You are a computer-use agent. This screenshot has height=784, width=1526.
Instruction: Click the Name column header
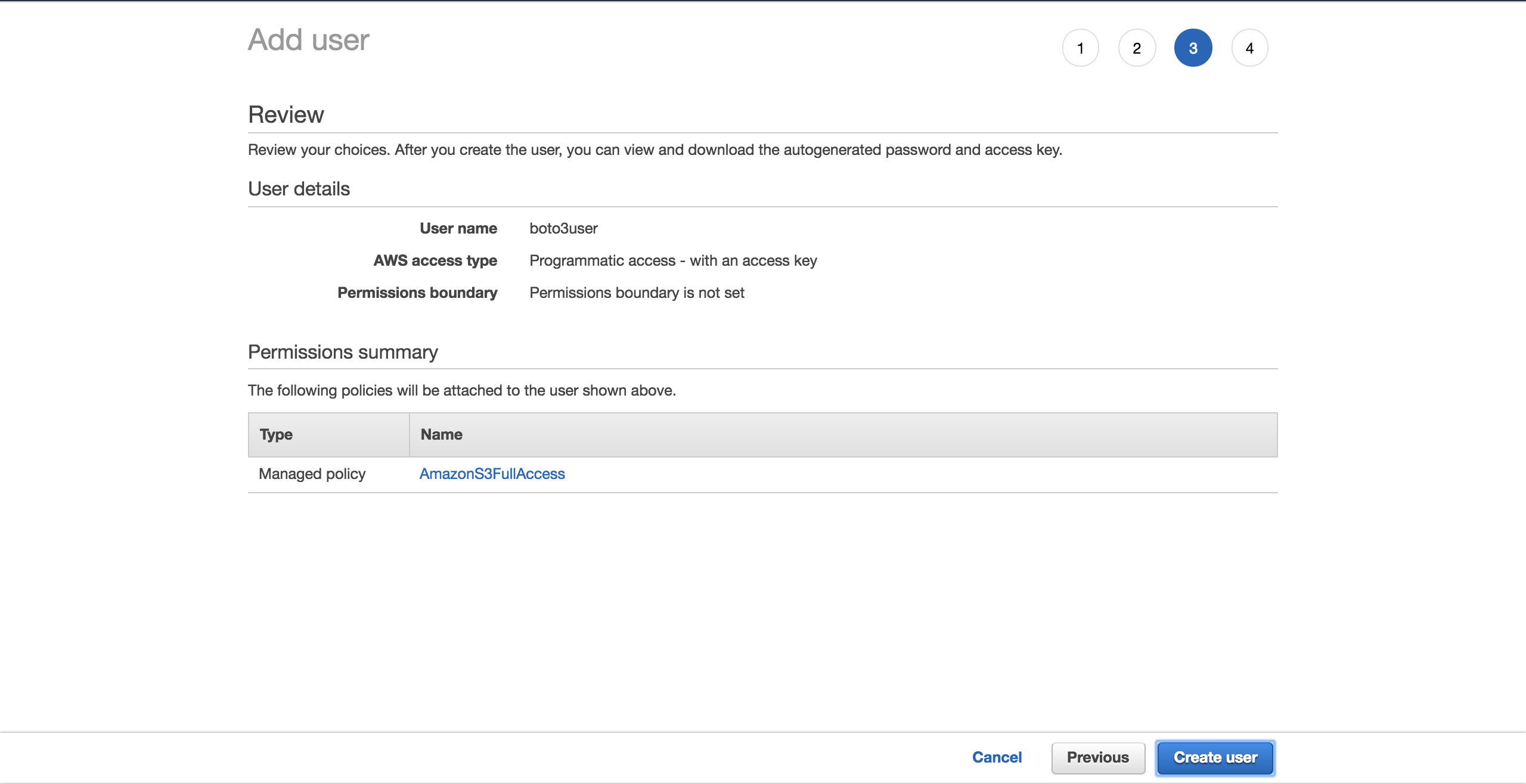(441, 434)
